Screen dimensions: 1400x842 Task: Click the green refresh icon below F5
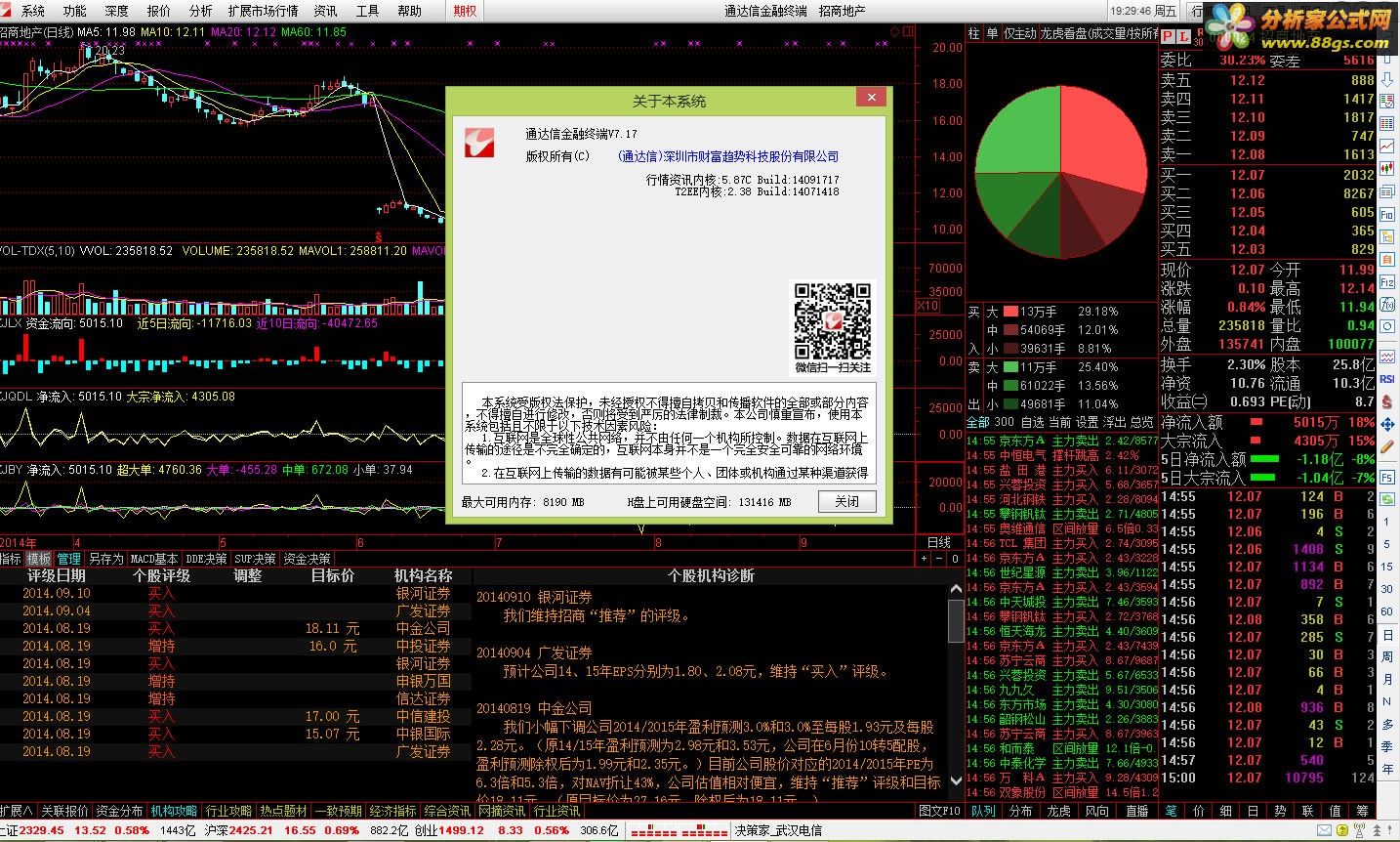tap(1387, 499)
